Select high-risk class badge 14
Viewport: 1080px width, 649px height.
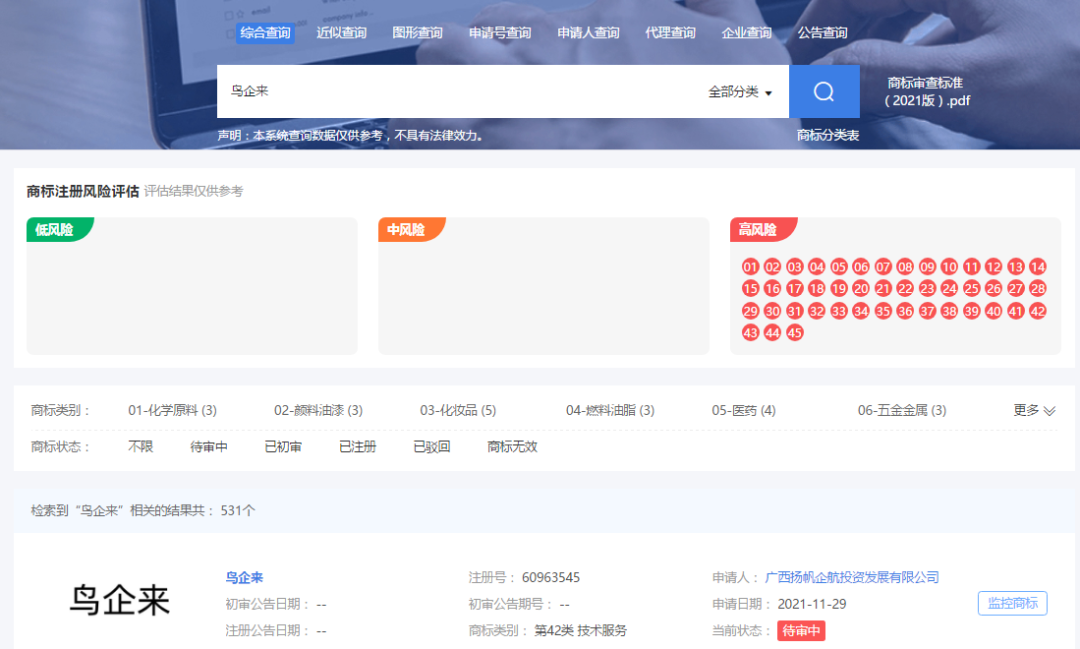click(1038, 267)
